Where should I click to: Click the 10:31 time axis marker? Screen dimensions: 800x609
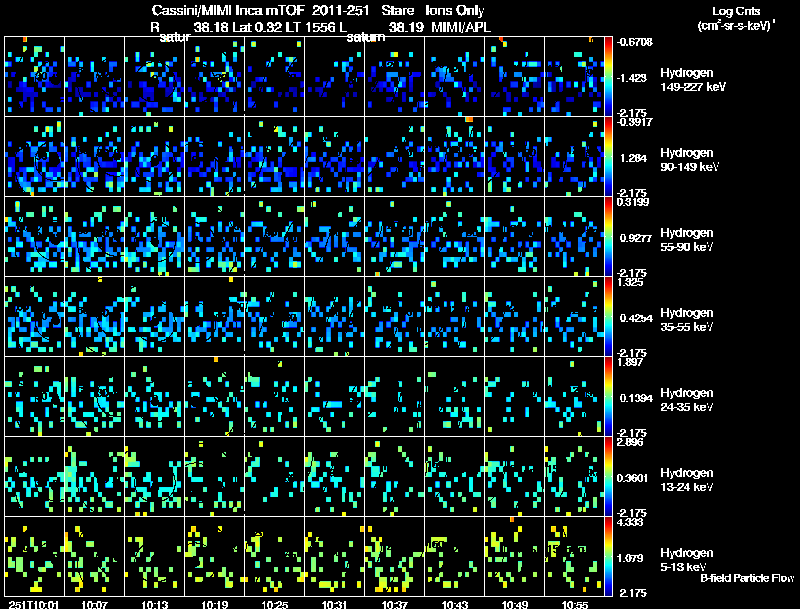click(x=335, y=604)
